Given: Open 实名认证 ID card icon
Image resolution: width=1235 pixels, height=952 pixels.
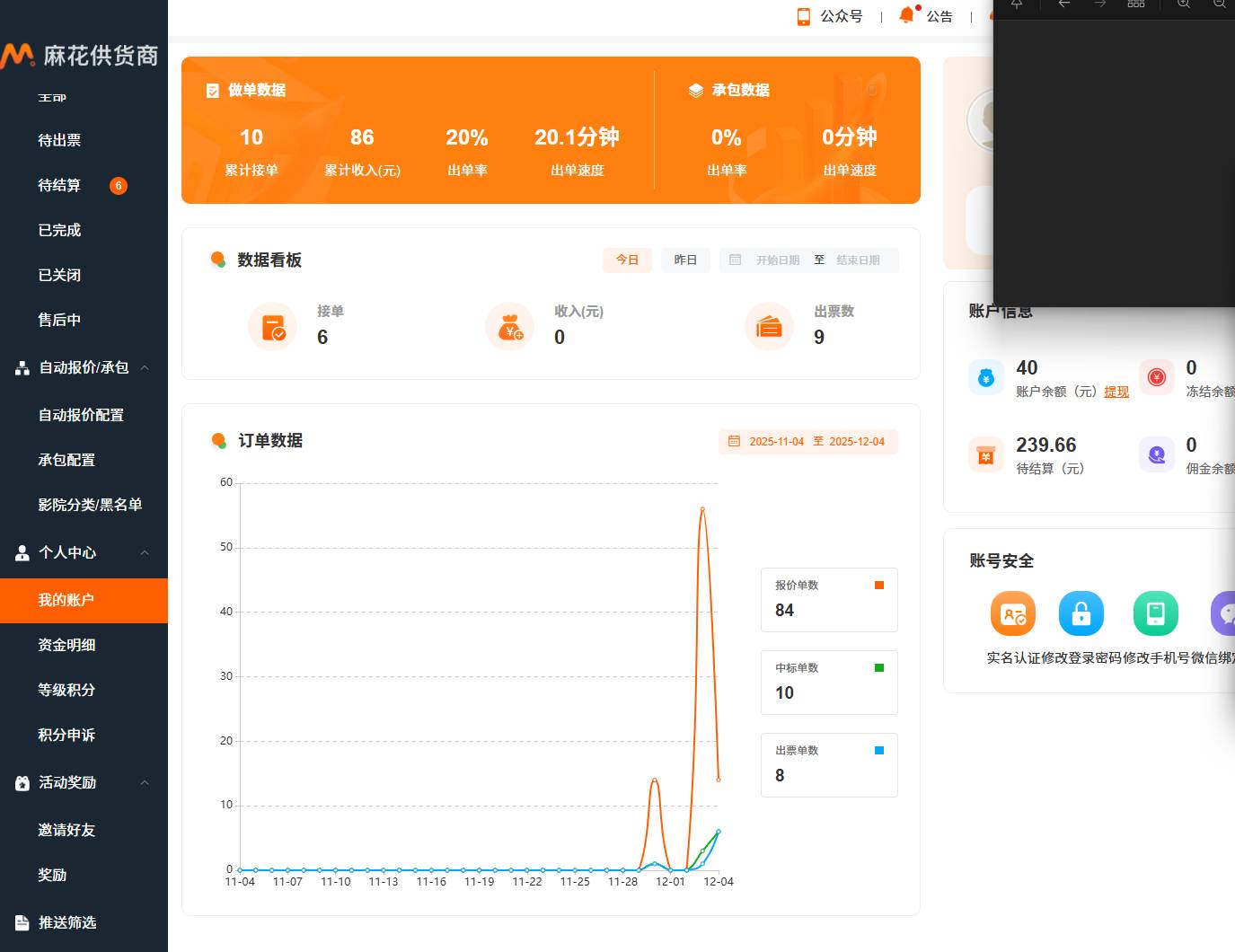Looking at the screenshot, I should (1012, 614).
